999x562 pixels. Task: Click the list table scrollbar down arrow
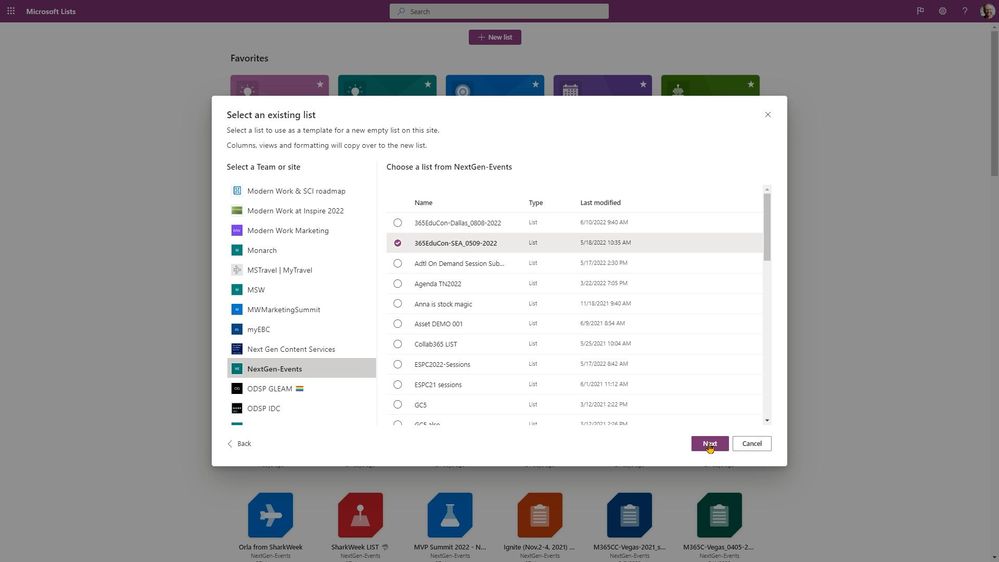767,421
